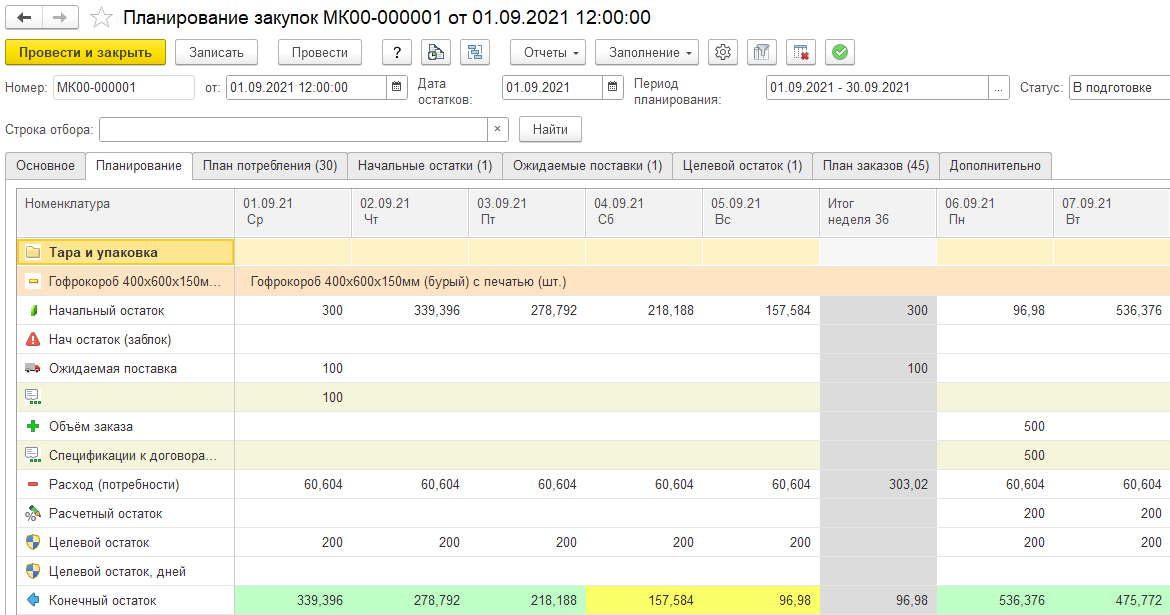This screenshot has height=615, width=1170.
Task: Click the Начальный остаток green marker icon
Action: coord(33,310)
